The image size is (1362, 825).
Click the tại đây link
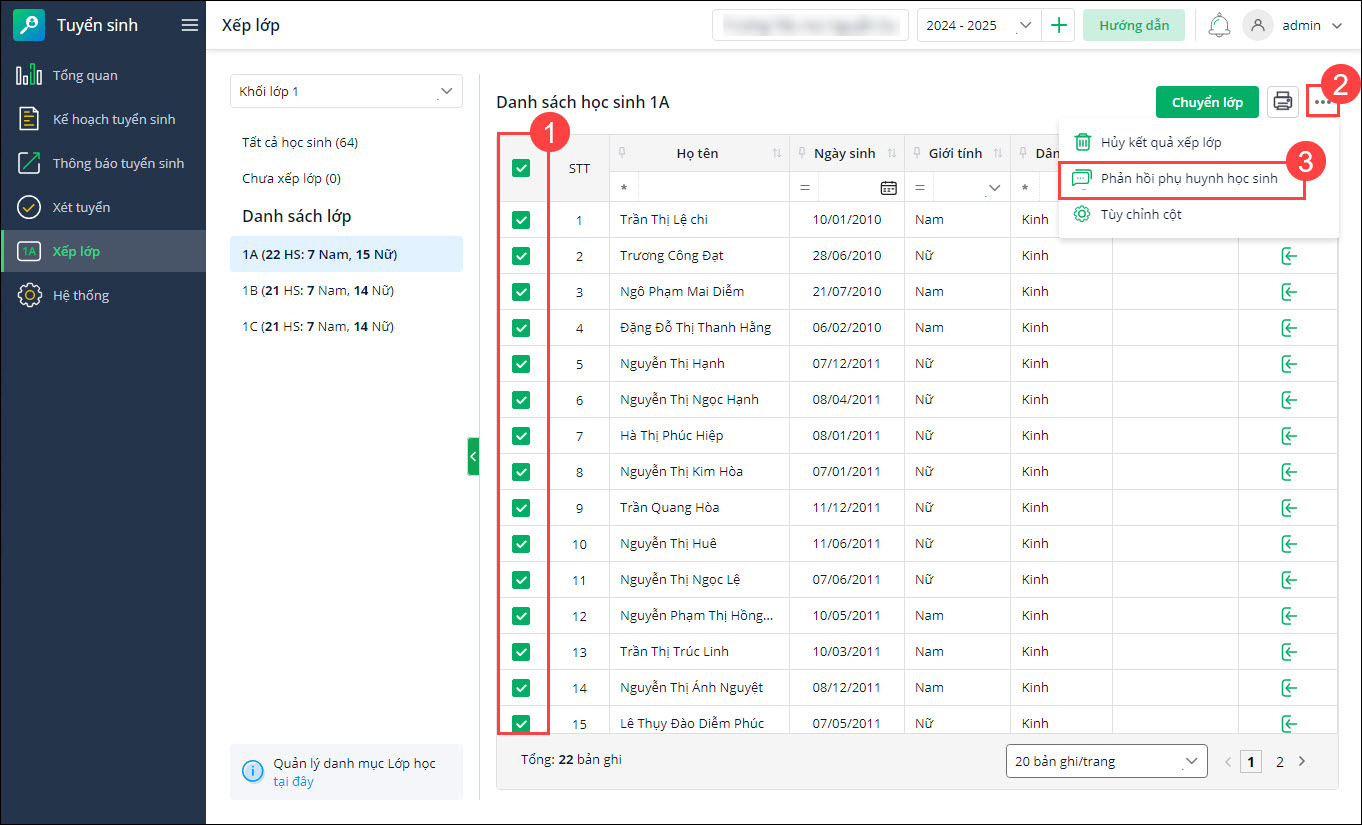pyautogui.click(x=293, y=782)
